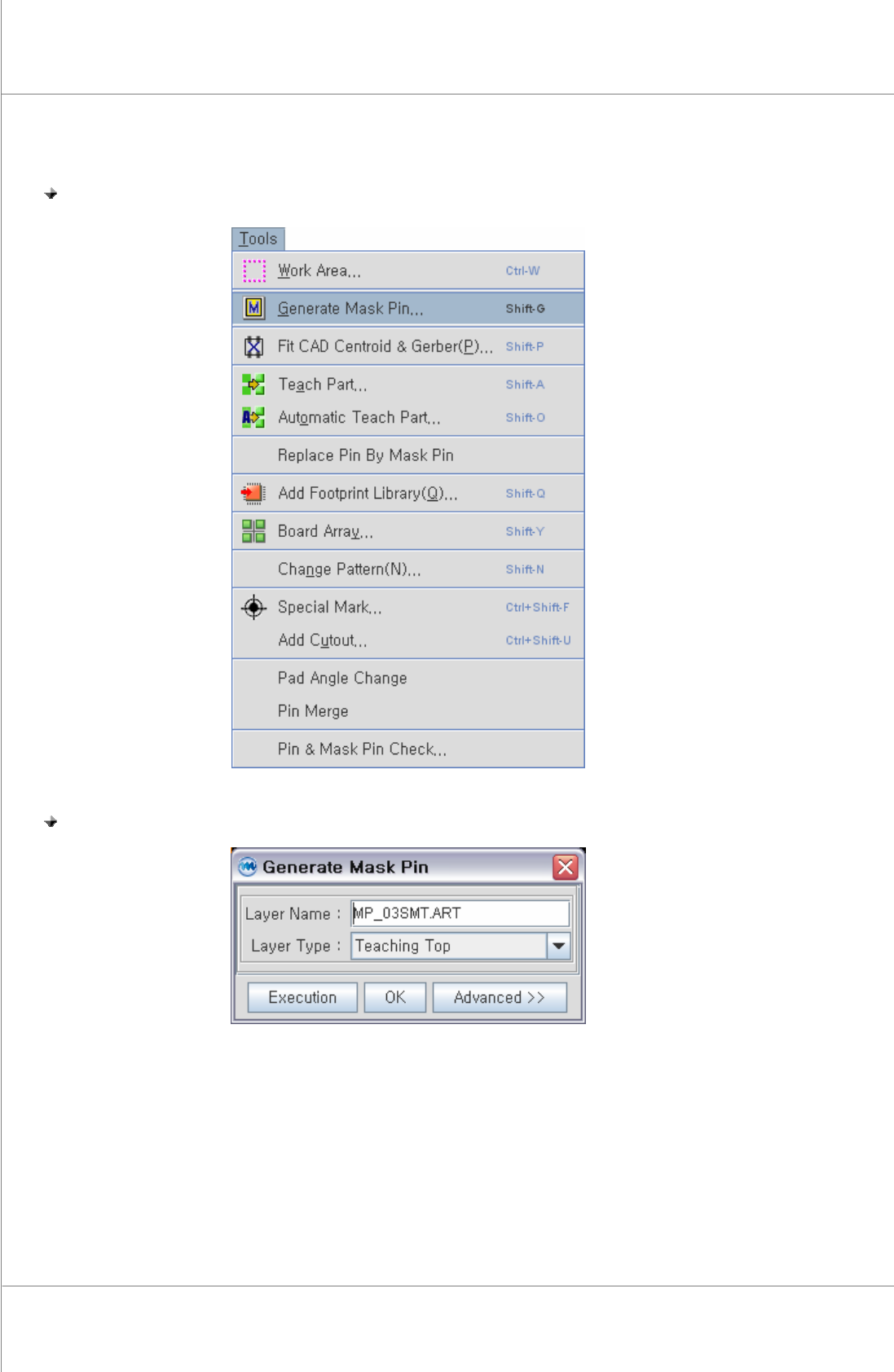Click the Board Array grid icon
This screenshot has height=1372, width=894.
pos(253,531)
